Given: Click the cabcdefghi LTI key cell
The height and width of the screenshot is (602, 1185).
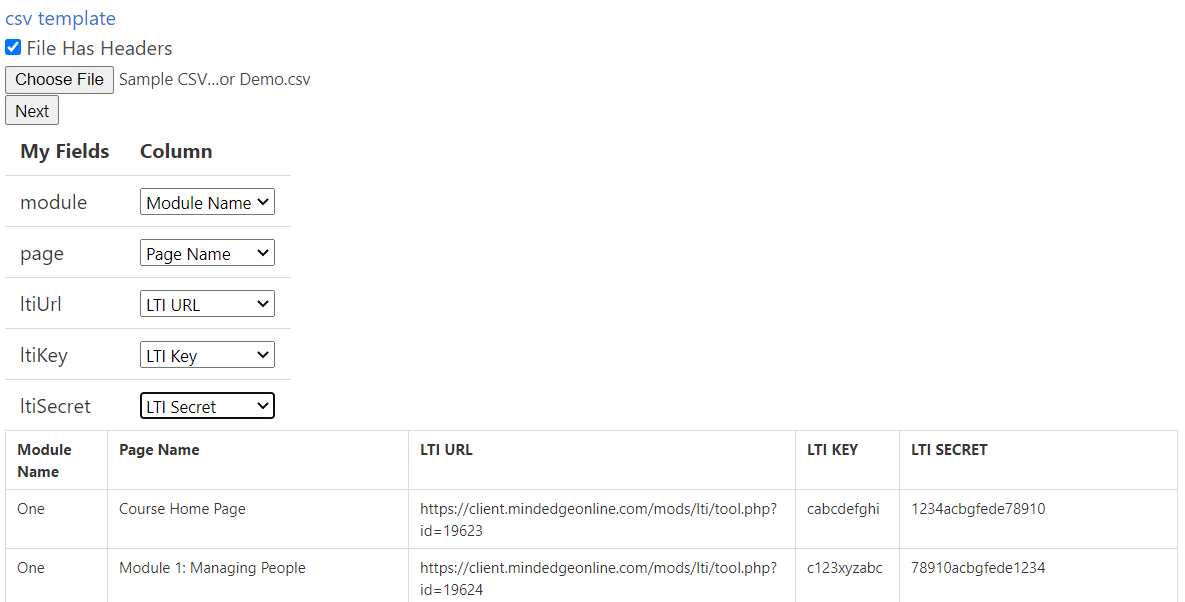Looking at the screenshot, I should click(x=843, y=508).
